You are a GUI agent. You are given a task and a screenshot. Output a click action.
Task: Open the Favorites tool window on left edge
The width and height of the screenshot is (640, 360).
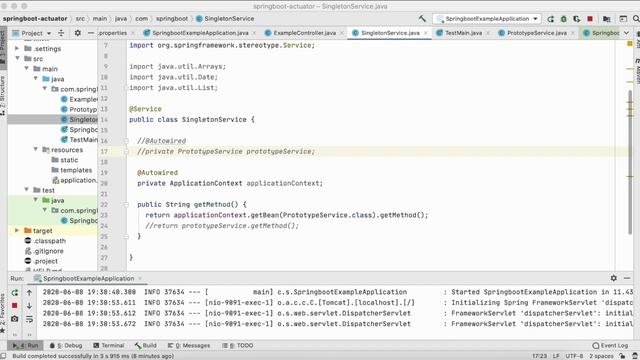pyautogui.click(x=3, y=312)
